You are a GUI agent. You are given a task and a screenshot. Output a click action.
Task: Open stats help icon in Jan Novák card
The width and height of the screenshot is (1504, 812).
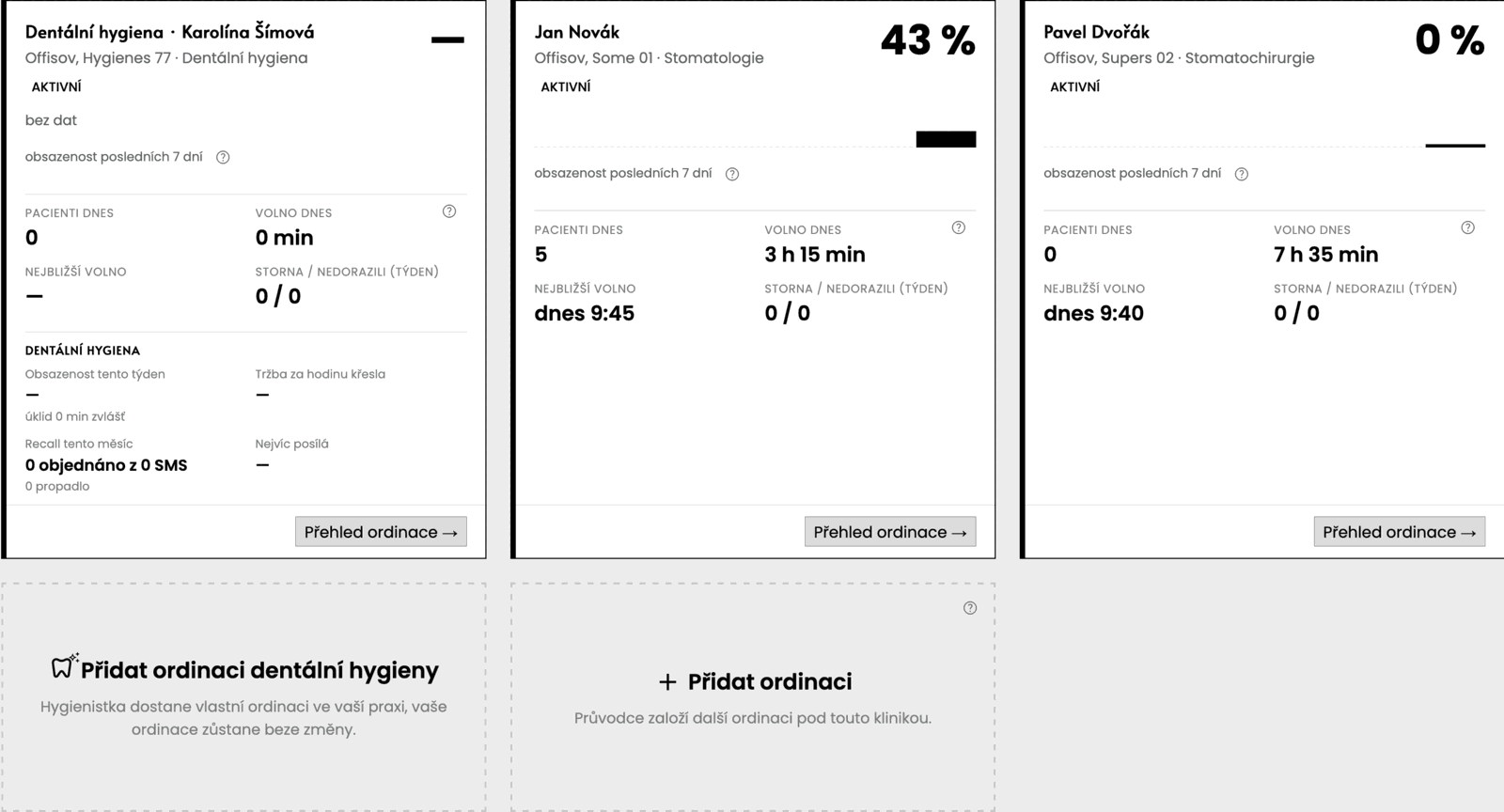click(x=959, y=227)
